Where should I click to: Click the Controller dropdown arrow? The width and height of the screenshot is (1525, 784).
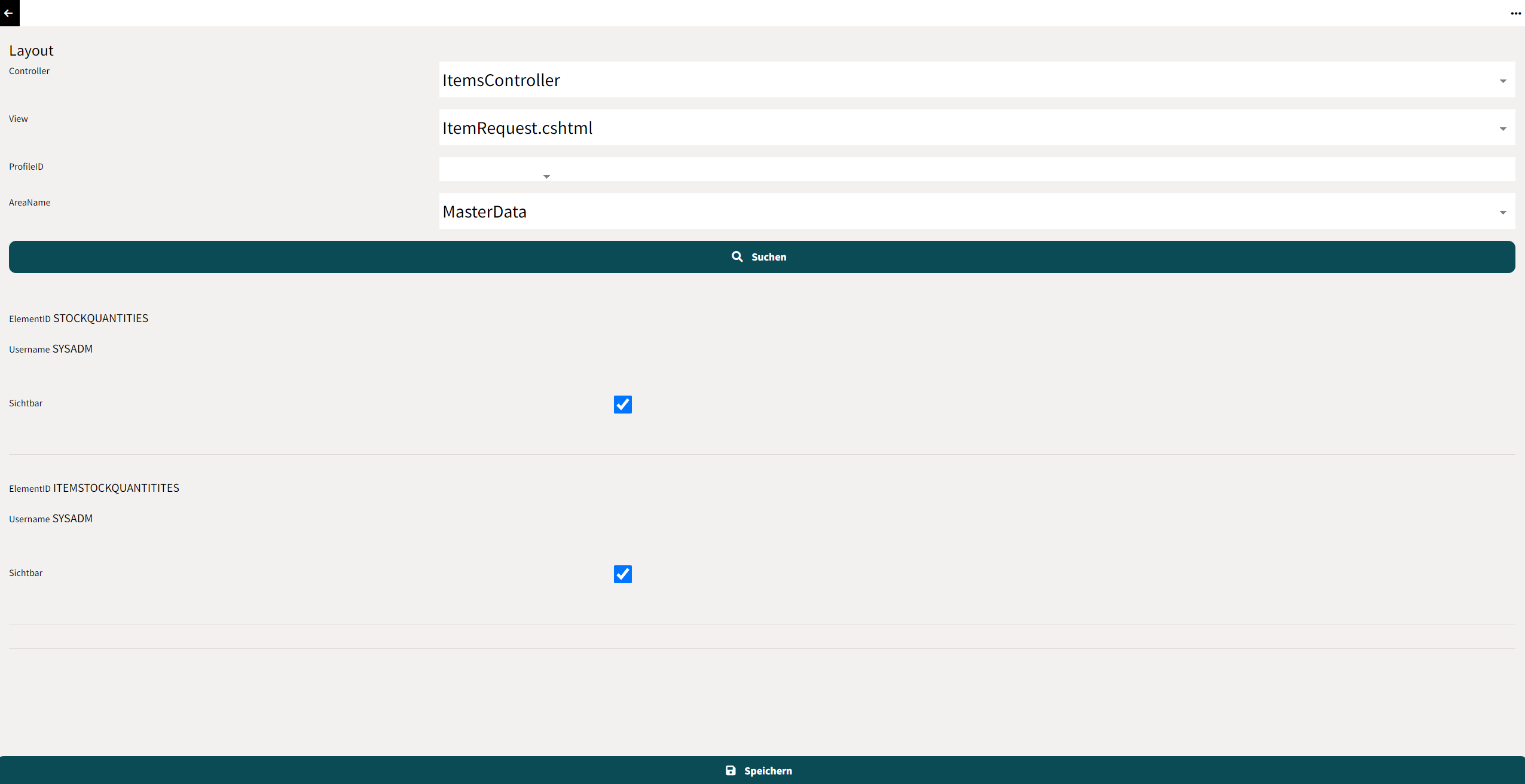tap(1502, 81)
